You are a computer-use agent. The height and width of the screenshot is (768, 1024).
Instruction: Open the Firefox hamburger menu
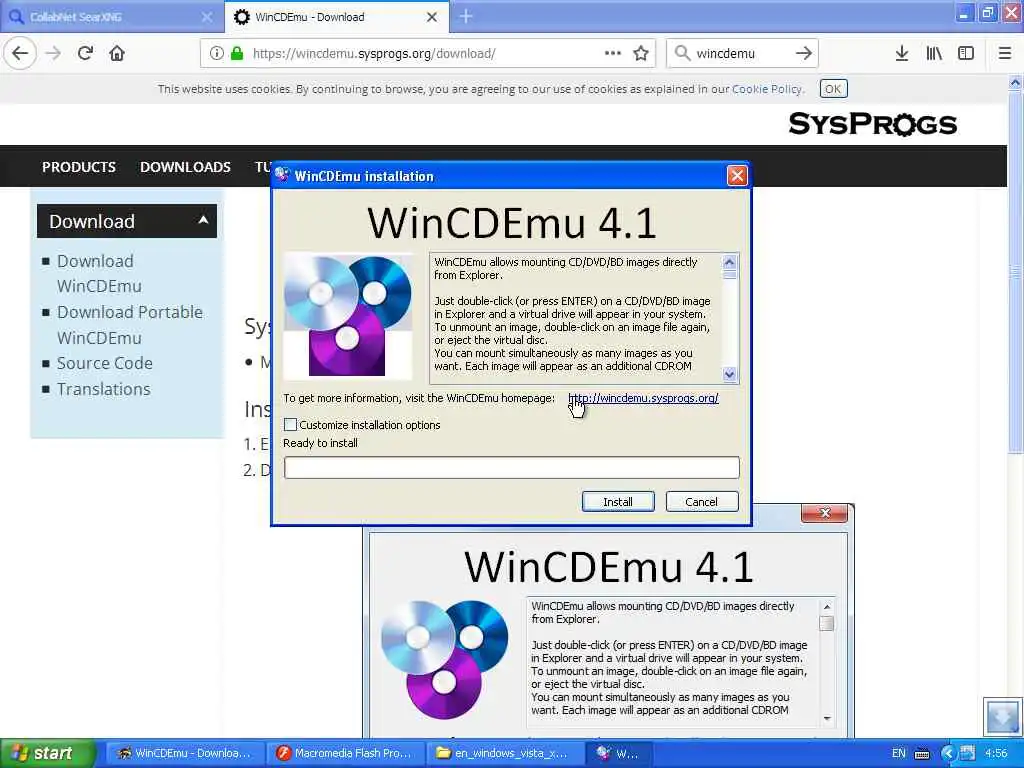[1004, 53]
